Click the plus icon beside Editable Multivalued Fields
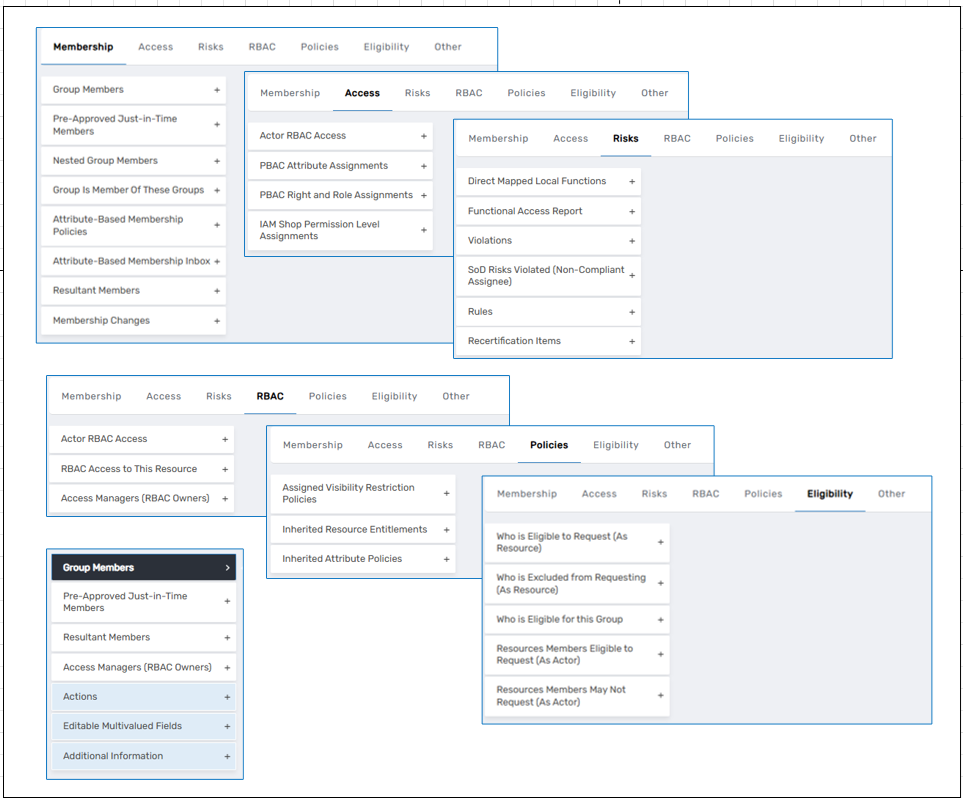The image size is (963, 798). pyautogui.click(x=227, y=727)
